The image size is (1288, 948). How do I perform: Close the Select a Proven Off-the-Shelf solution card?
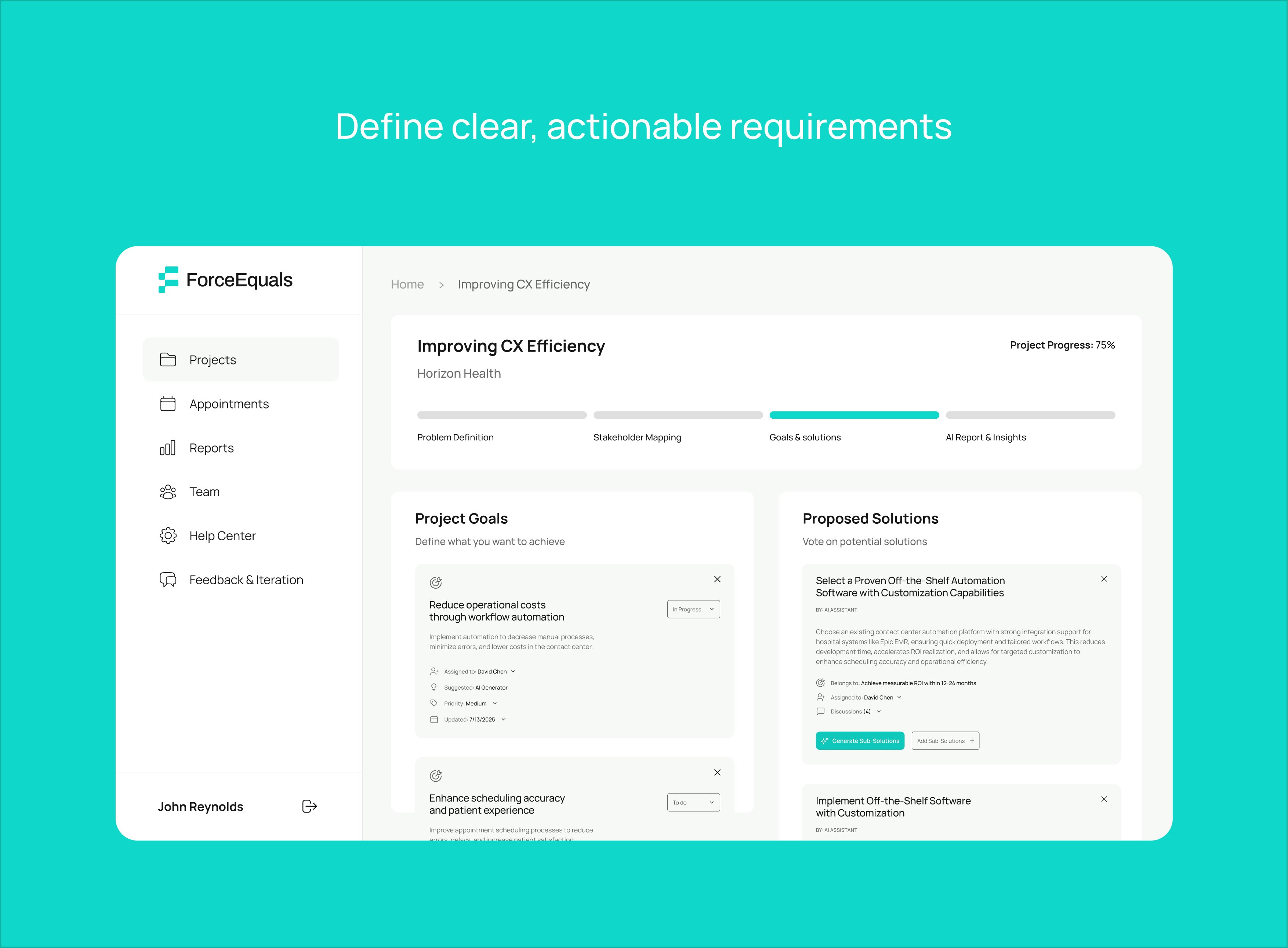click(1104, 579)
